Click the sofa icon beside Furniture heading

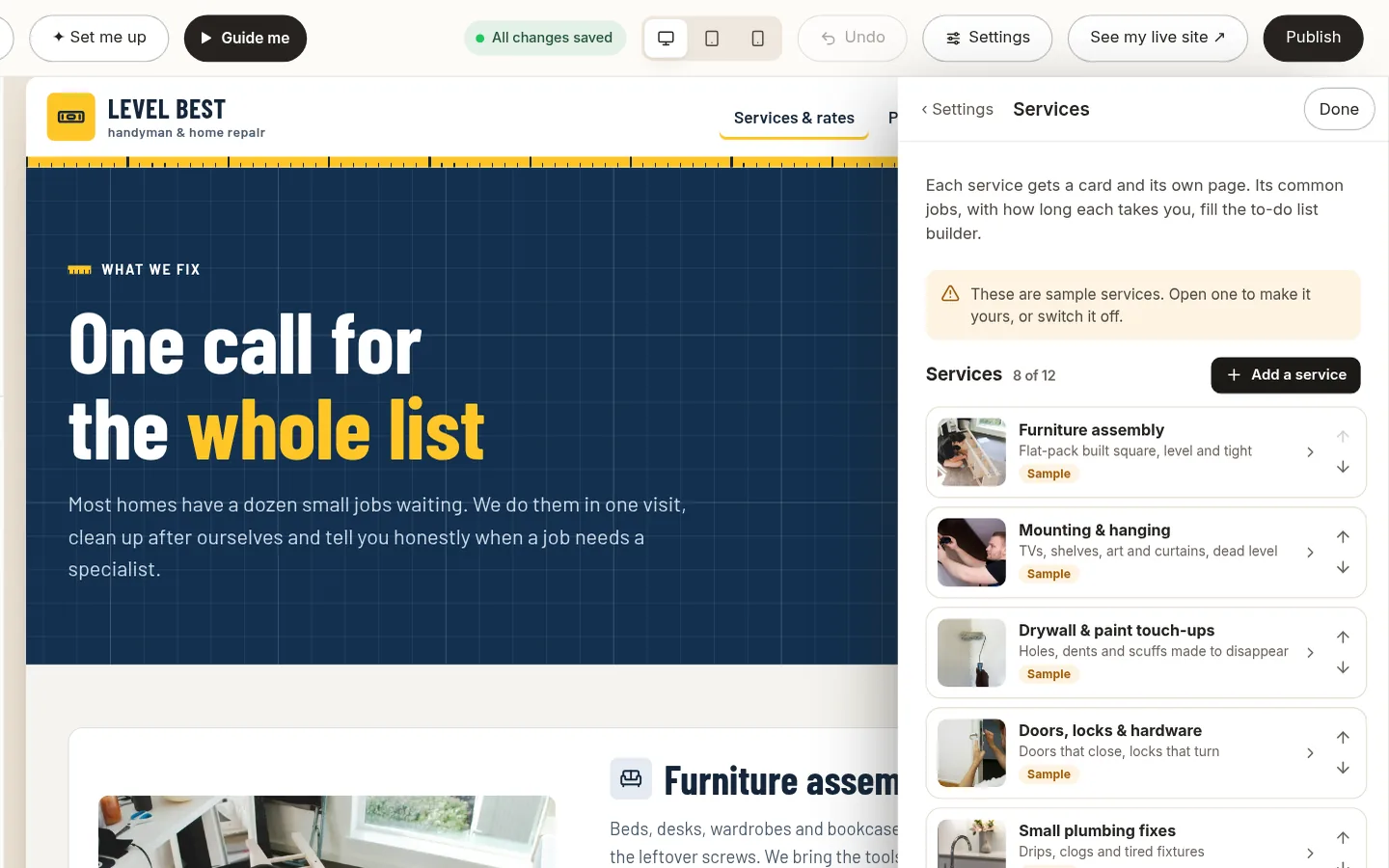click(631, 779)
